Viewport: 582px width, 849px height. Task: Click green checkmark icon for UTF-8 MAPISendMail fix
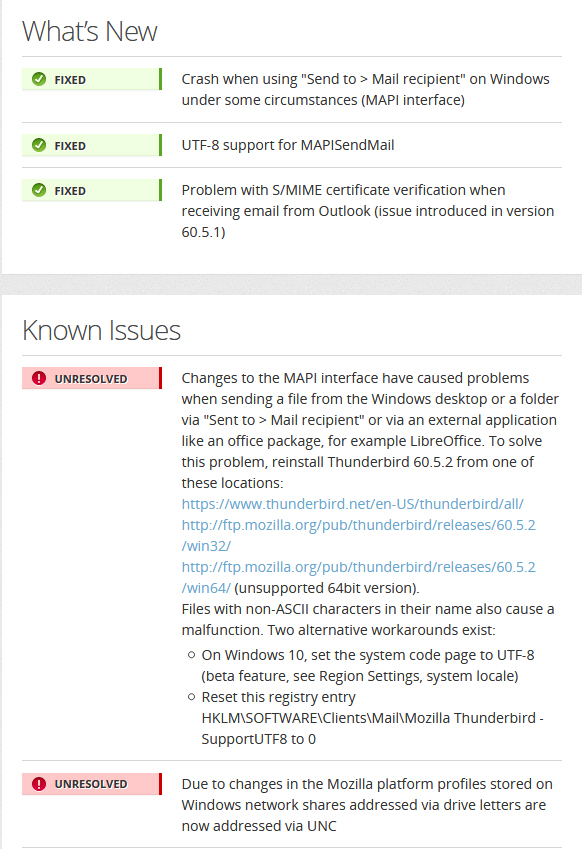39,145
